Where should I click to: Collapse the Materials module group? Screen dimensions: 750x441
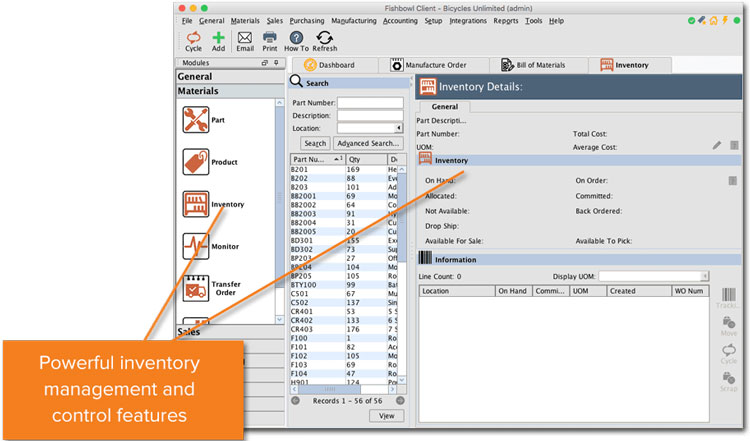(x=230, y=91)
